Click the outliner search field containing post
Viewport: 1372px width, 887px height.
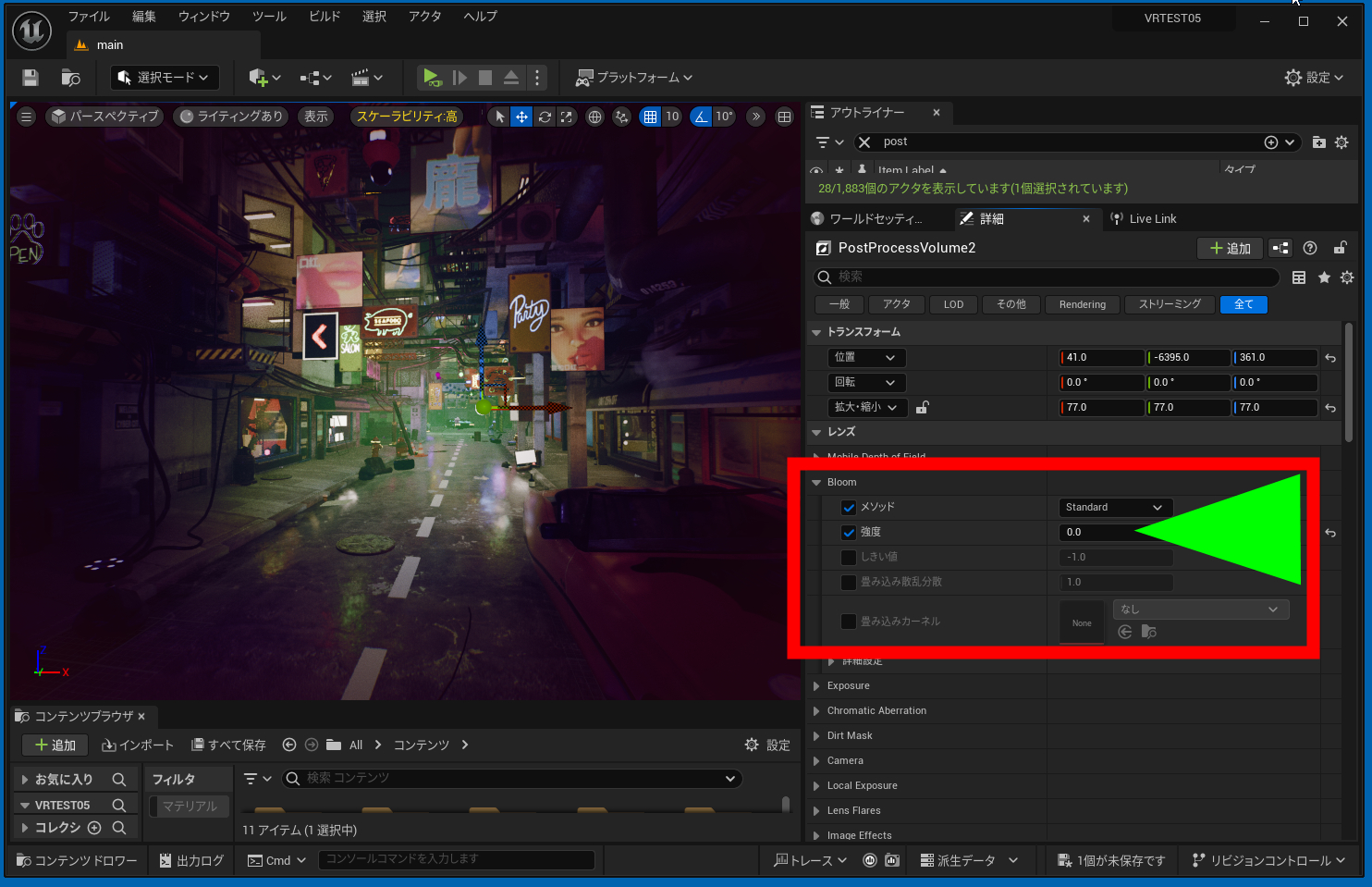1063,142
